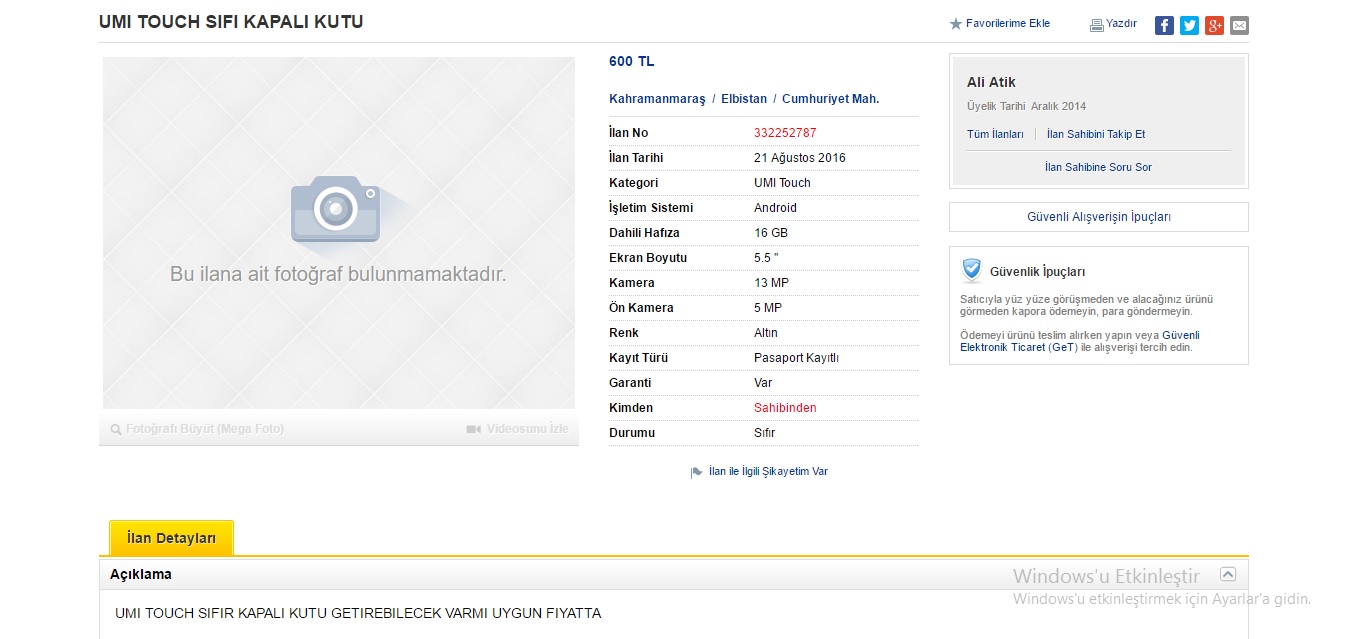The width and height of the screenshot is (1361, 639).
Task: Click the security shield icon
Action: tap(971, 270)
